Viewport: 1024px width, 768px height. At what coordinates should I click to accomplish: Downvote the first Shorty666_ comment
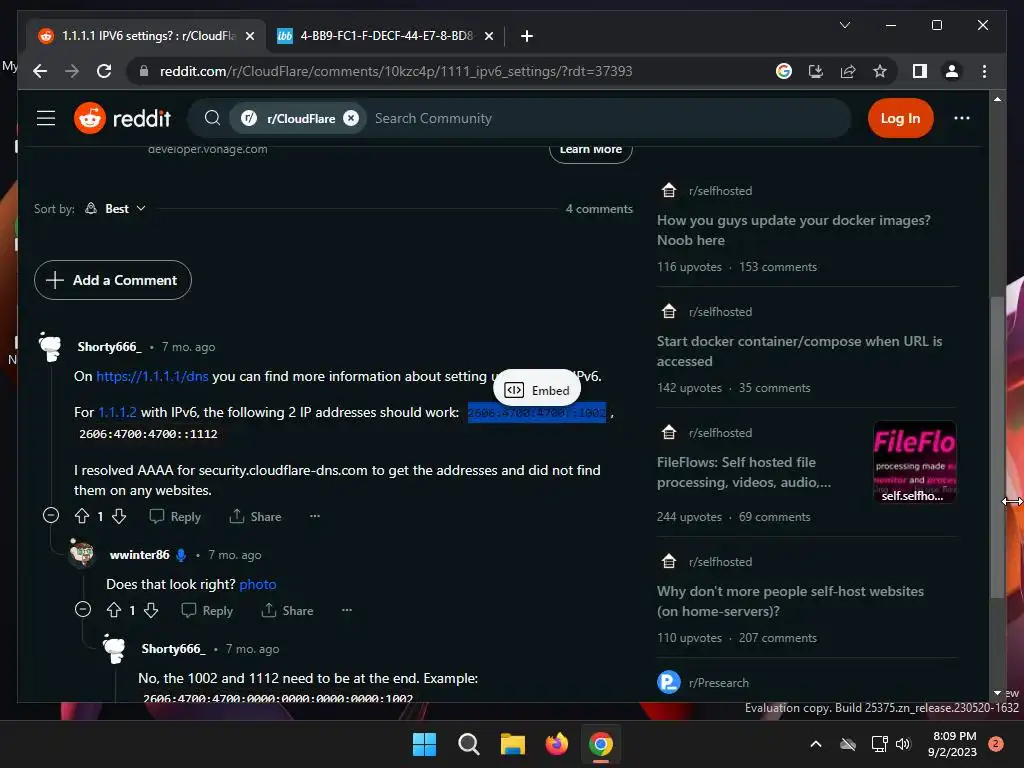[x=119, y=517]
